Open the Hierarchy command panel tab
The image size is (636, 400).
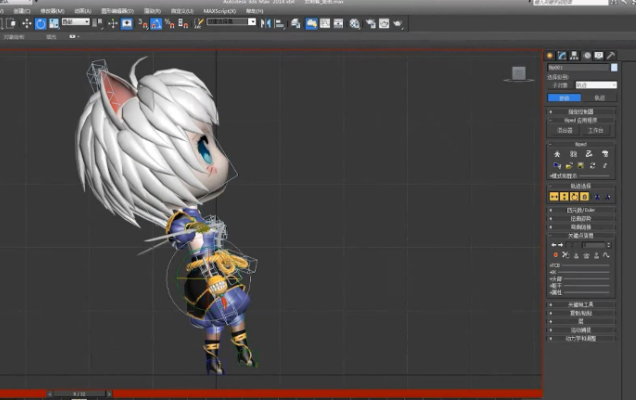574,55
